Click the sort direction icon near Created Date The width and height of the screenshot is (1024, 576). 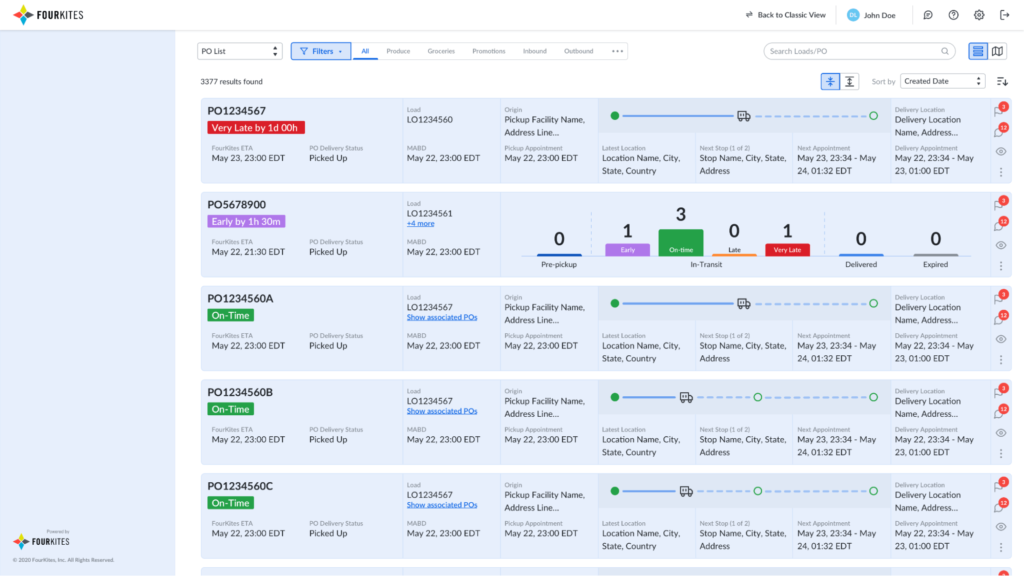(1003, 80)
